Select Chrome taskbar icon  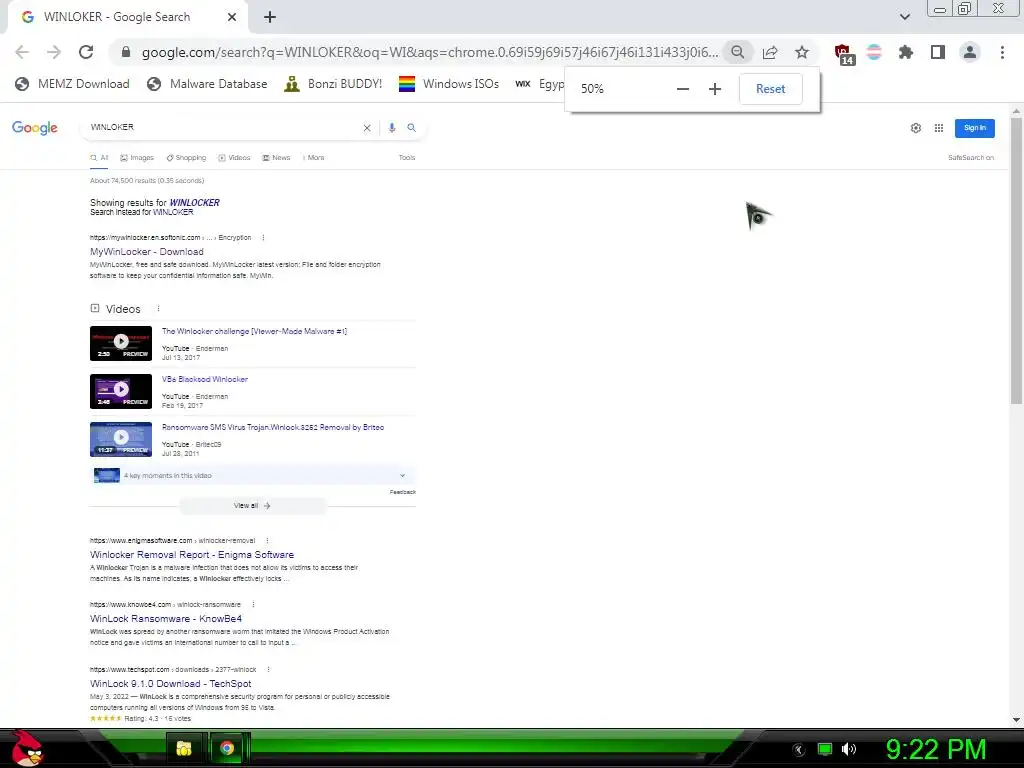point(227,748)
